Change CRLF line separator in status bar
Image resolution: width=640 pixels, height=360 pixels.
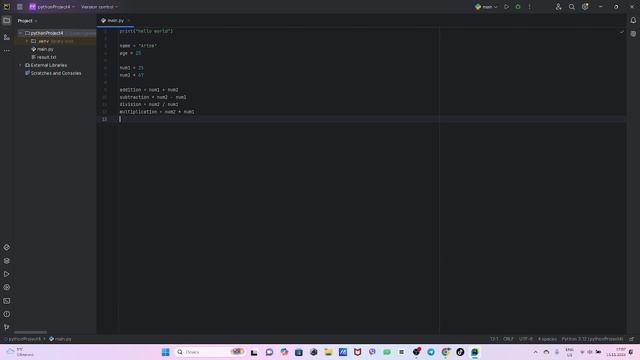[508, 339]
